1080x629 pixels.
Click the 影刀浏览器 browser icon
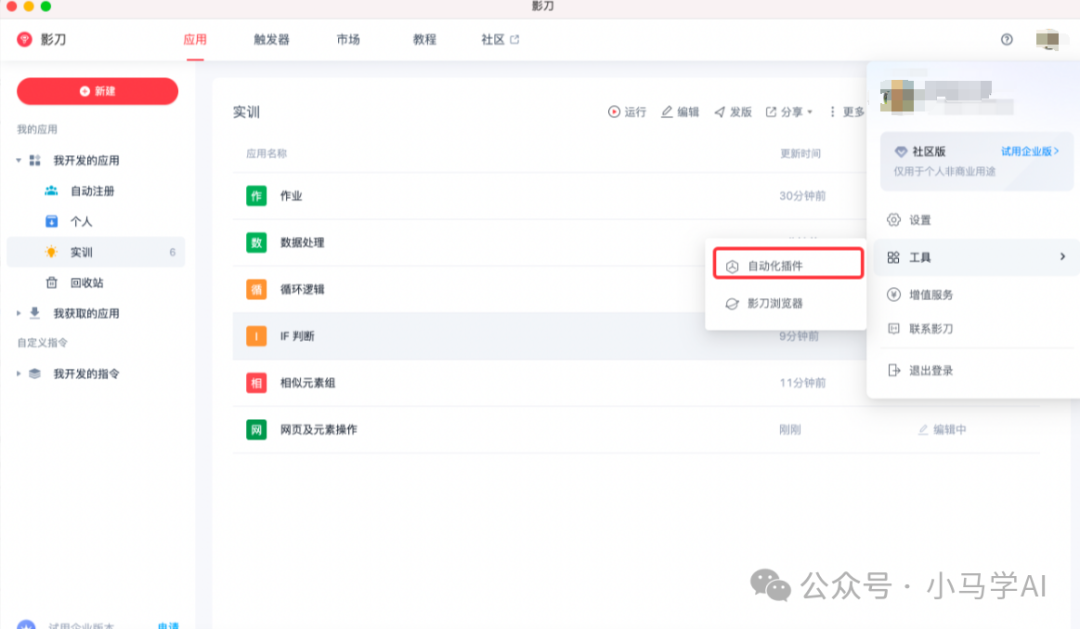tap(732, 304)
